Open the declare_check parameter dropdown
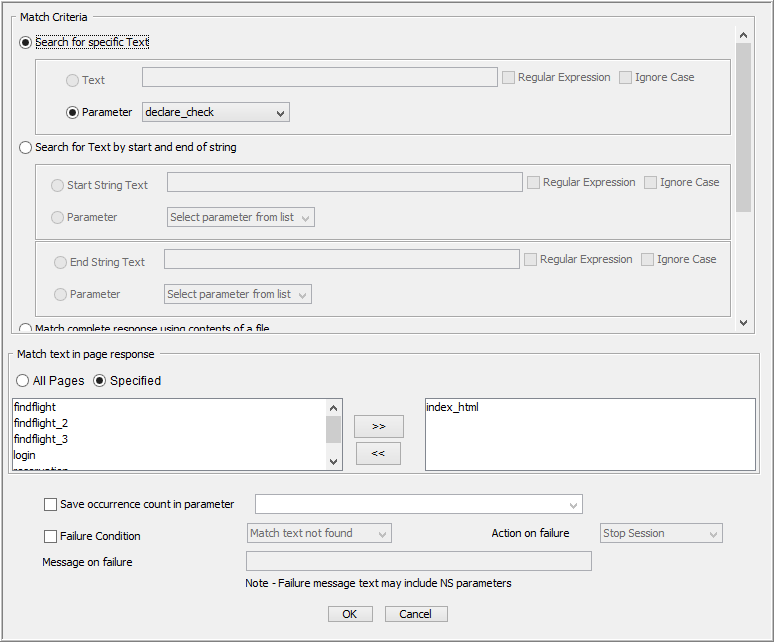 [216, 112]
